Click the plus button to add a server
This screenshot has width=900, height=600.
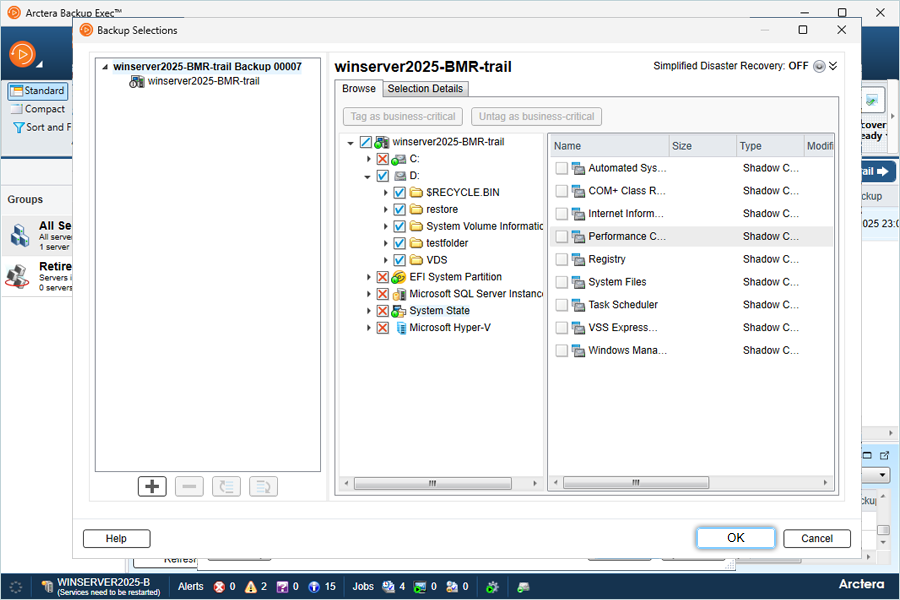[152, 486]
